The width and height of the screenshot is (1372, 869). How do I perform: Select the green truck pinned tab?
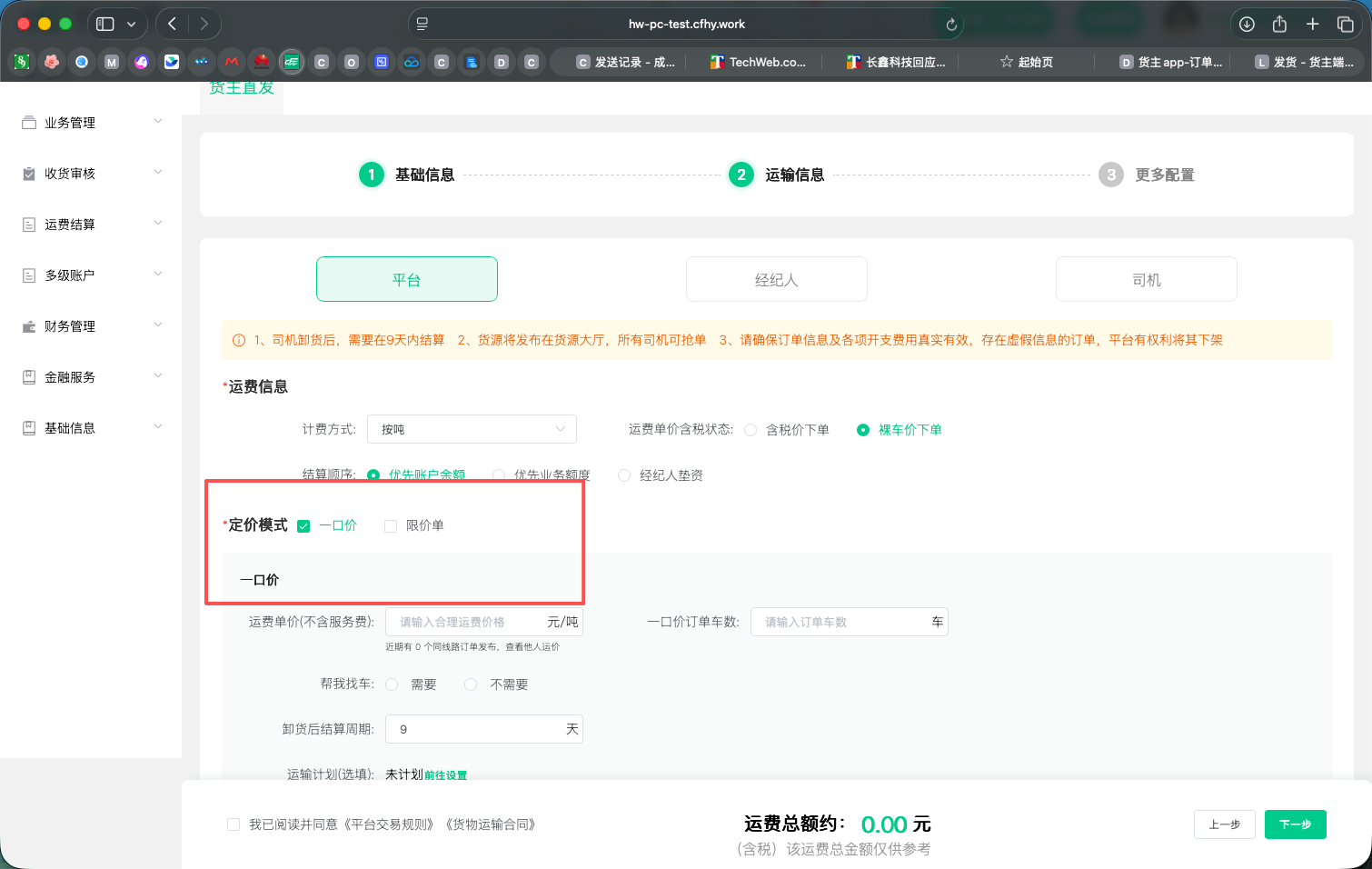click(292, 62)
